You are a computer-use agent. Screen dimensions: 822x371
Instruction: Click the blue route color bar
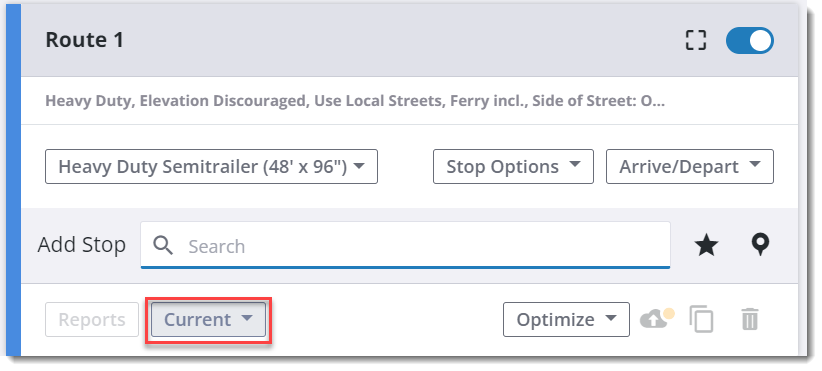point(13,181)
